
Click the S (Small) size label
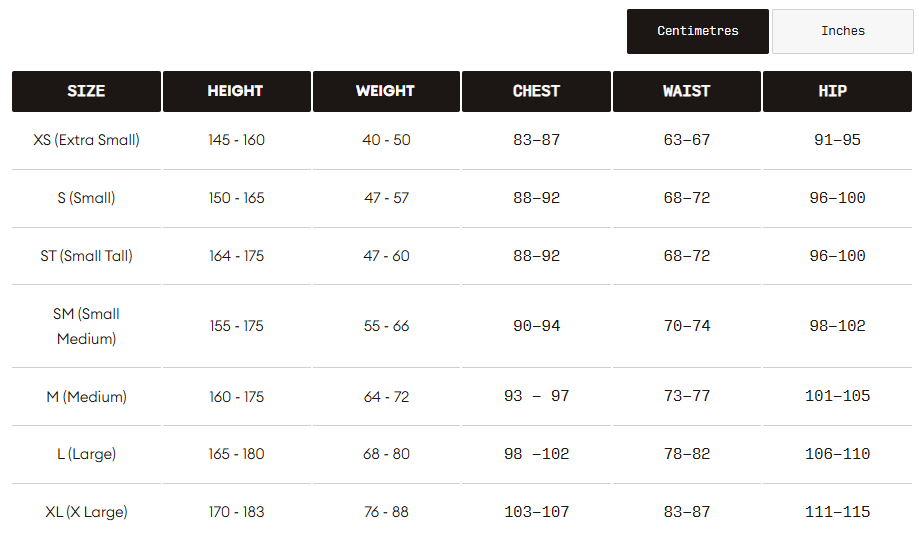pyautogui.click(x=86, y=198)
